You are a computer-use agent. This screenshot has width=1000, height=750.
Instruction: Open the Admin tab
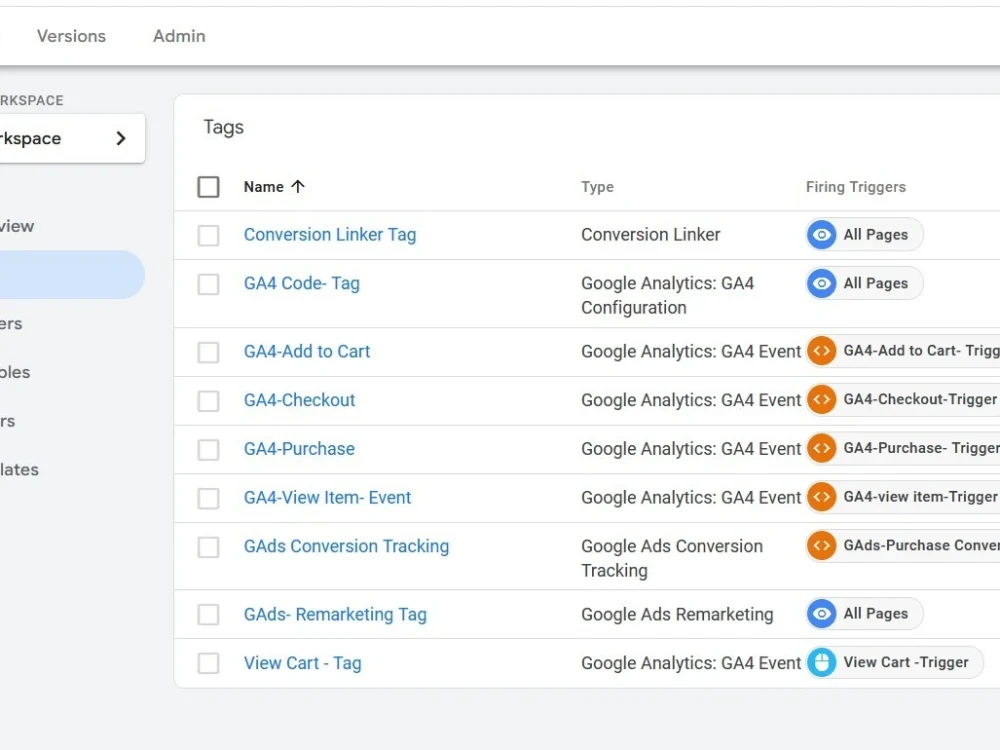tap(179, 36)
